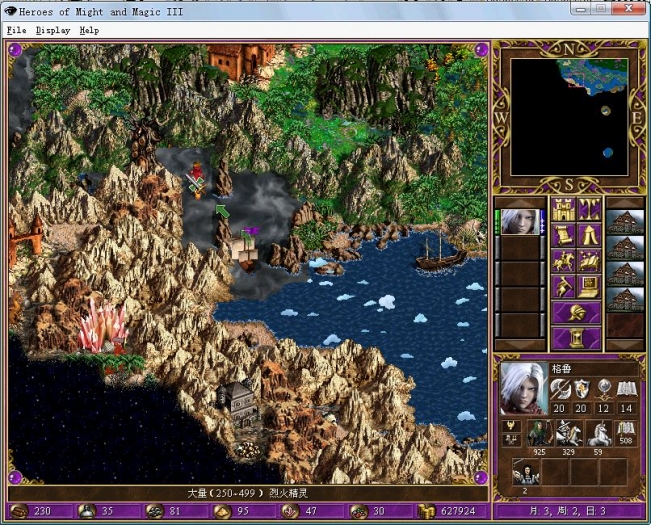
Task: Click the Knowledge book skill icon
Action: [626, 389]
